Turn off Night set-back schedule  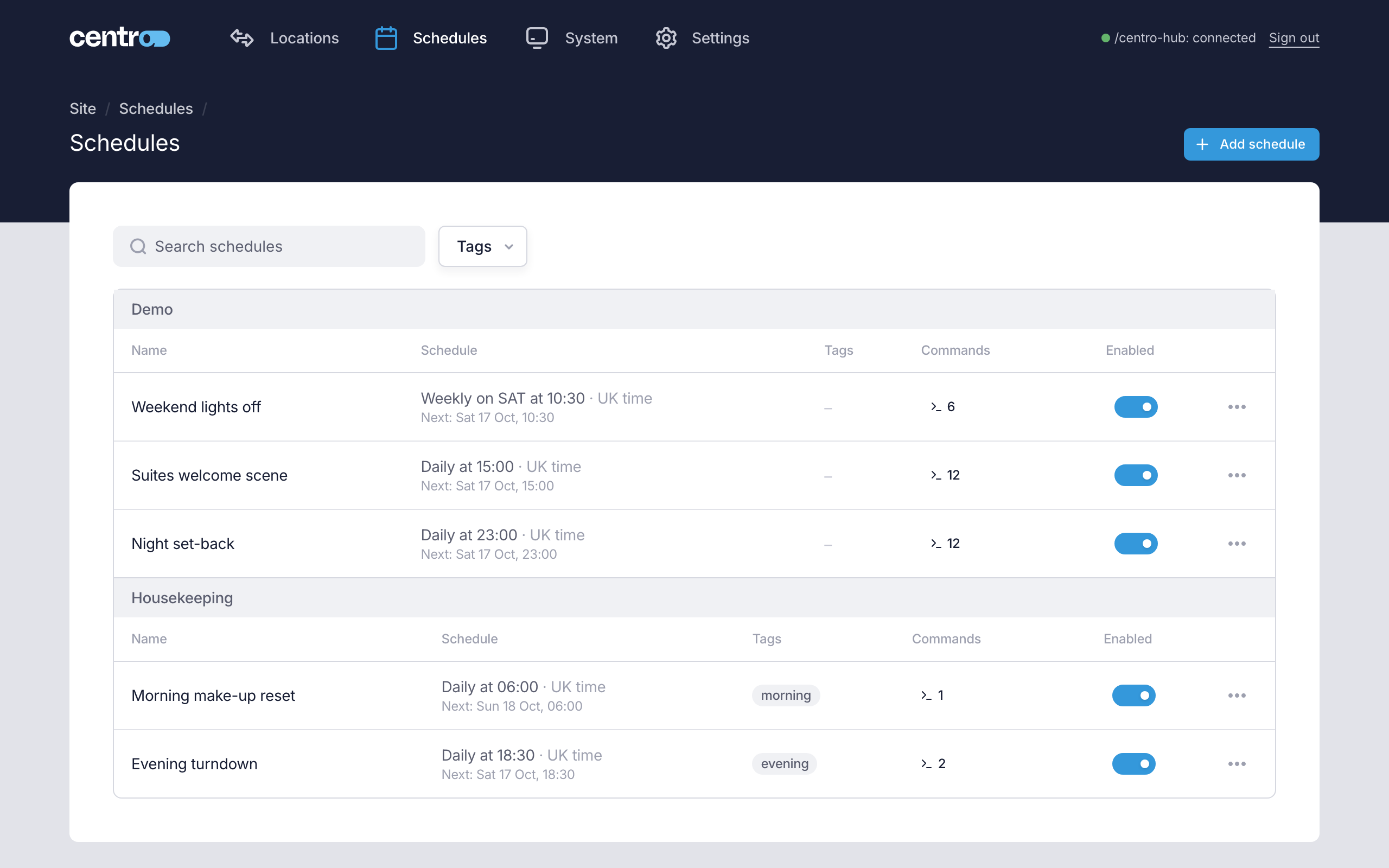click(1136, 544)
